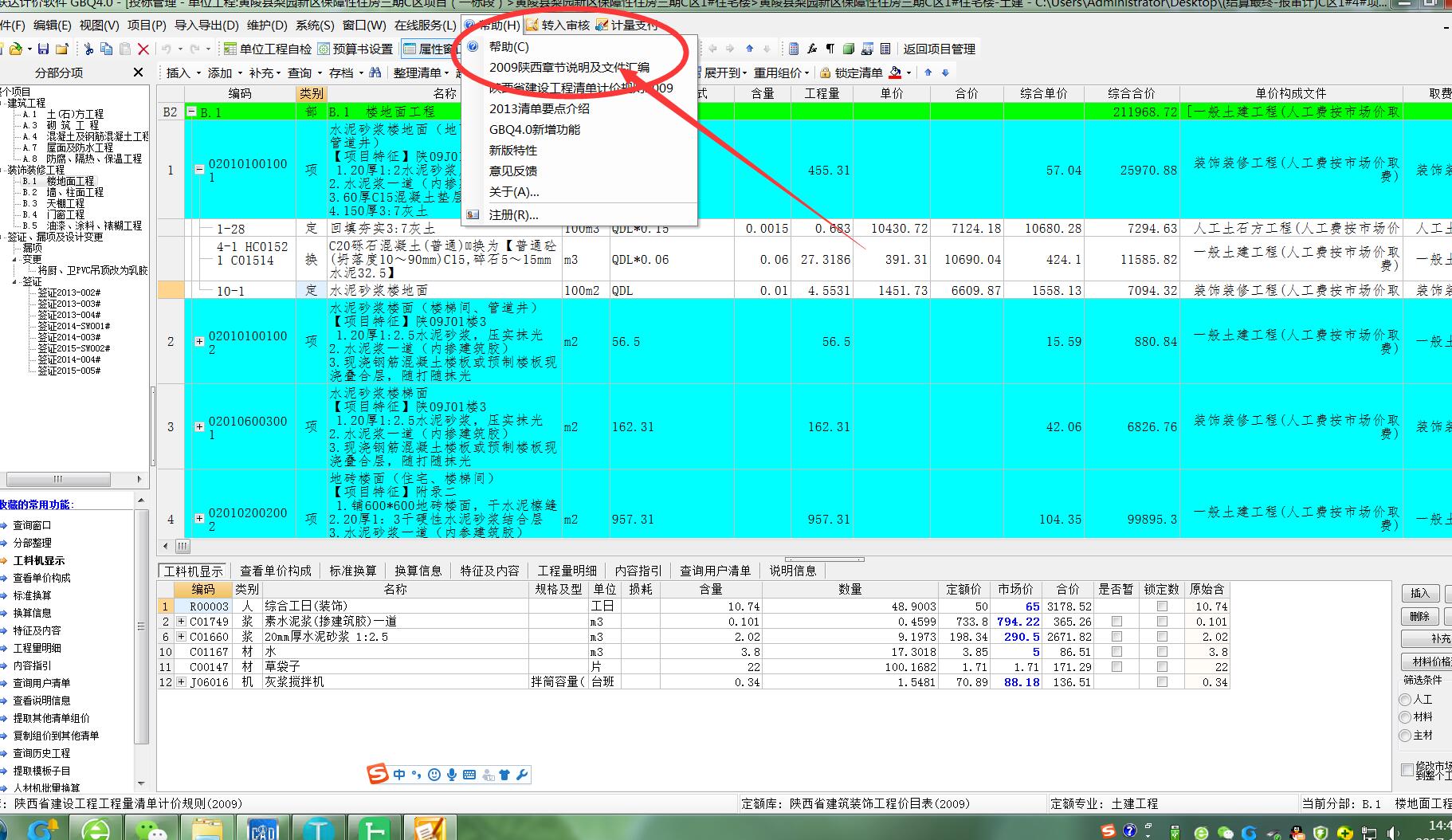Expand item 020101001002 row
The width and height of the screenshot is (1452, 840).
(x=199, y=342)
